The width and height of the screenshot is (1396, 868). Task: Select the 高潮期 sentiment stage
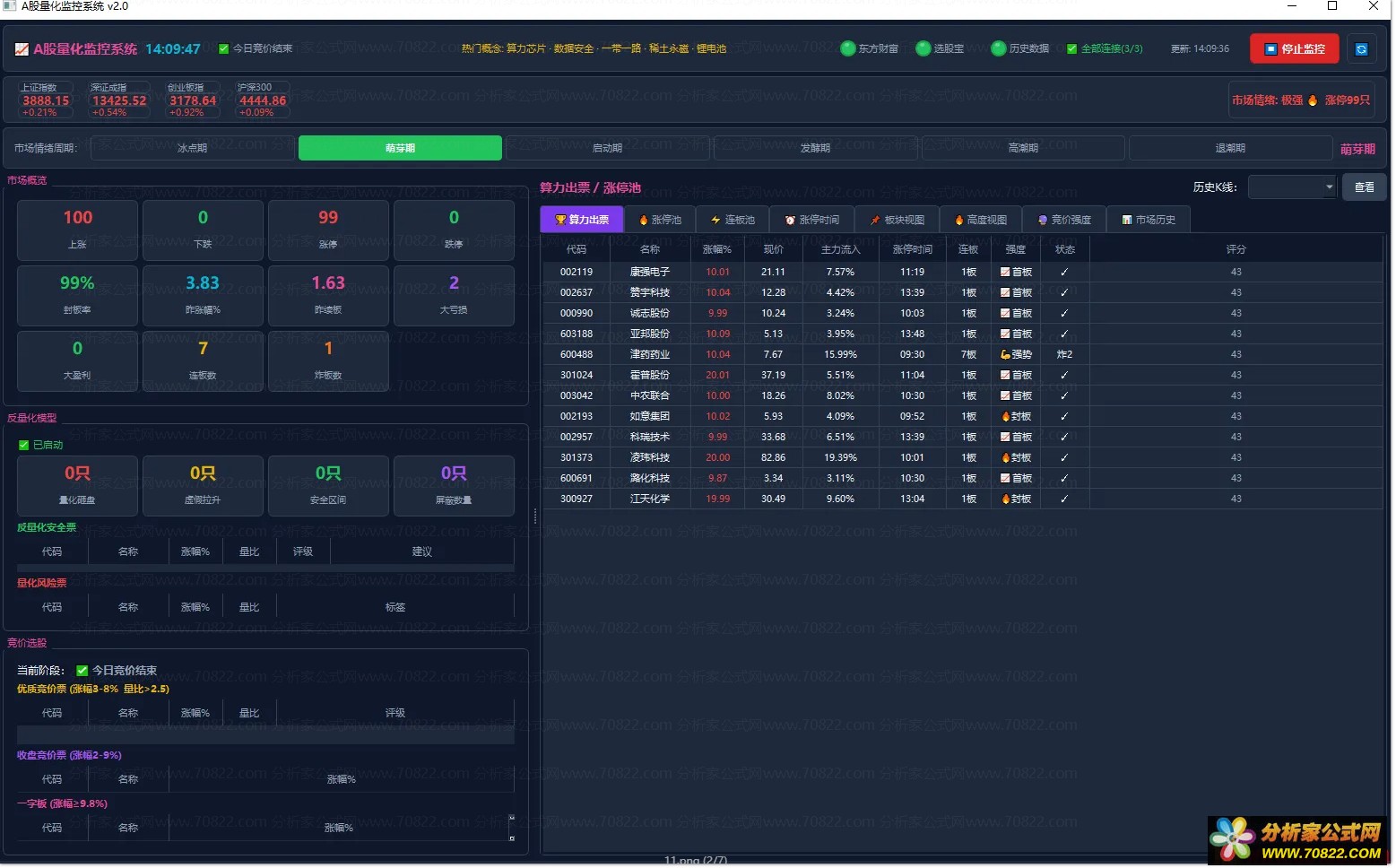pos(1023,148)
